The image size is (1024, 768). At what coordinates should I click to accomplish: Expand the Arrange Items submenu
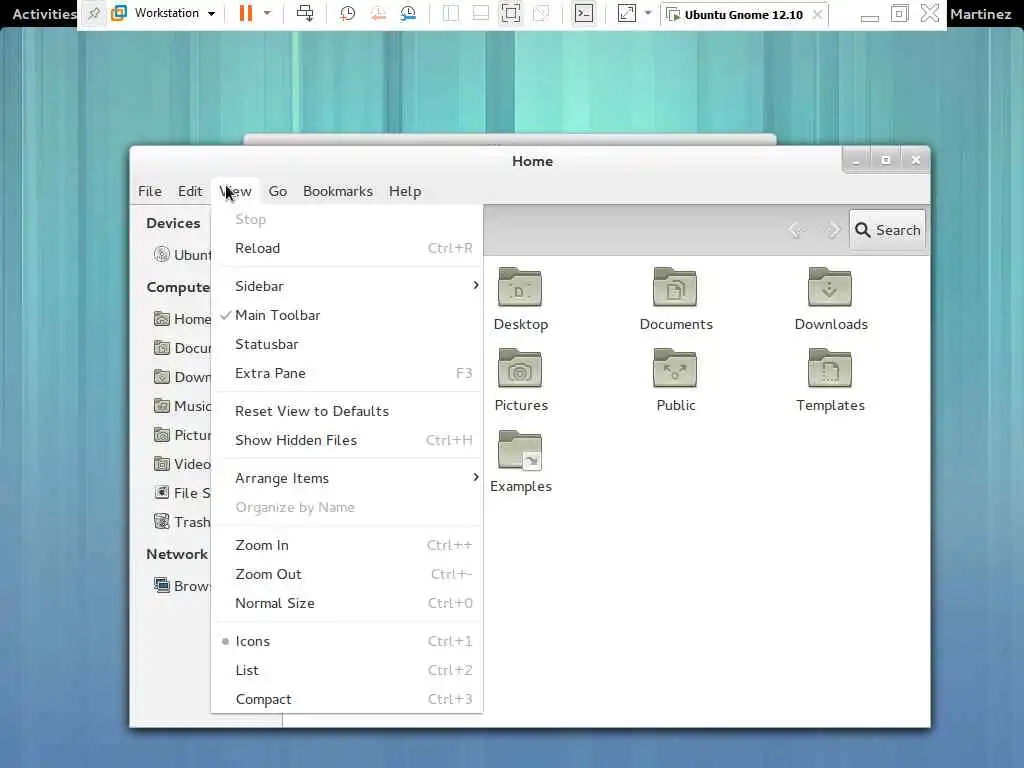coord(347,478)
